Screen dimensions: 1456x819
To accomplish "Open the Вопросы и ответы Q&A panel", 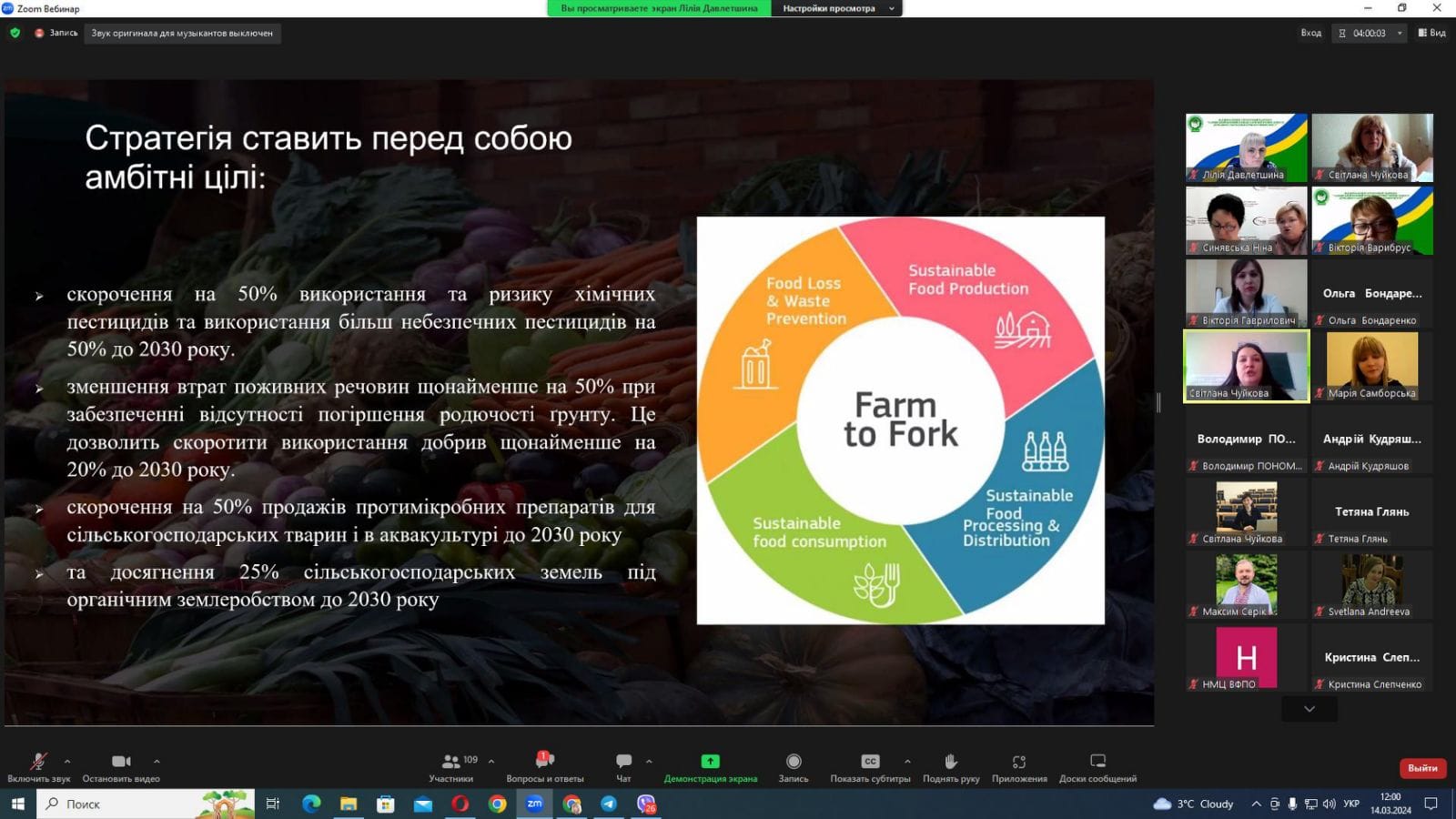I will tap(544, 766).
